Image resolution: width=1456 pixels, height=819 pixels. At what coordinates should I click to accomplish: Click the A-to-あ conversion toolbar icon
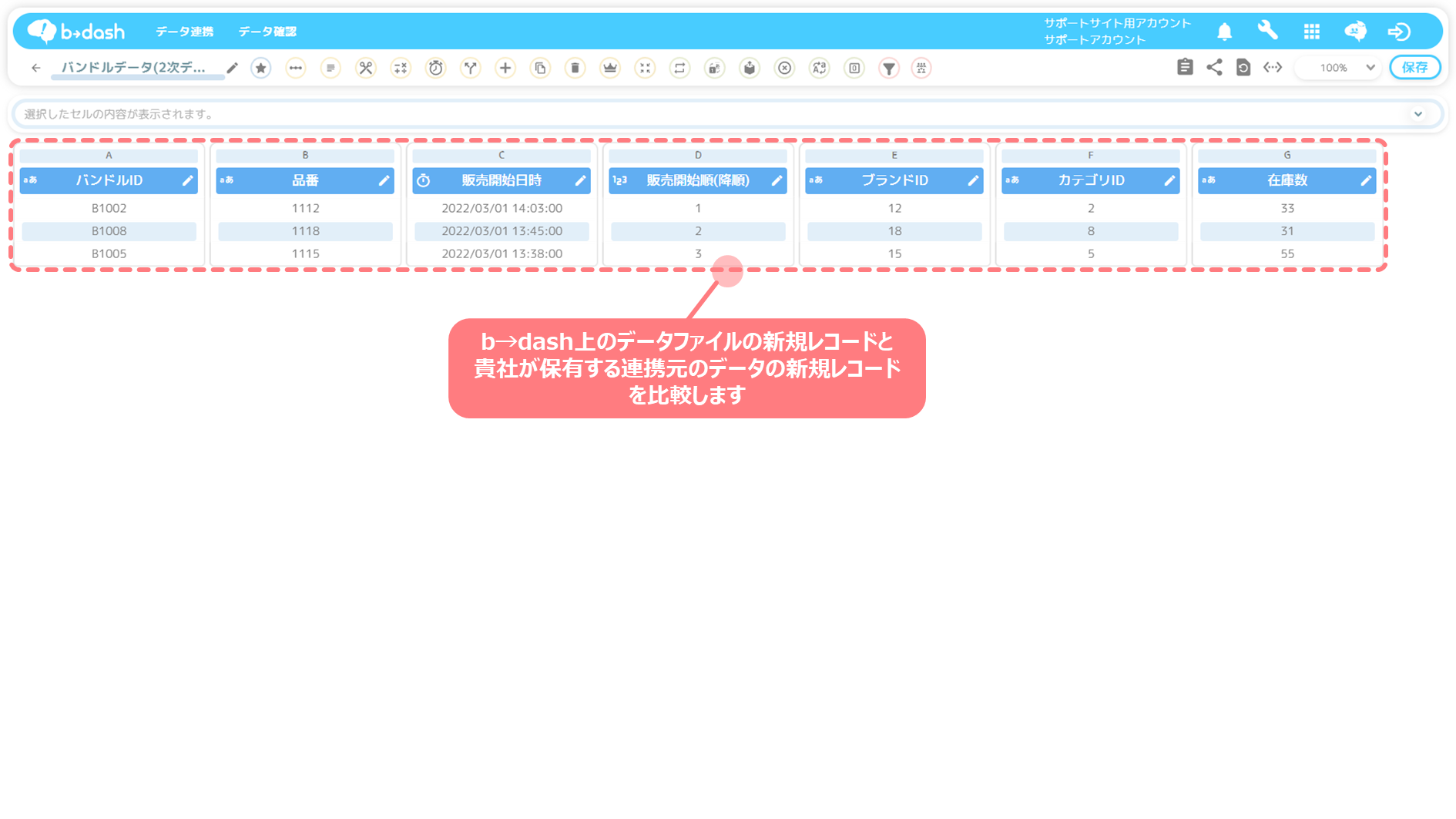(x=820, y=68)
